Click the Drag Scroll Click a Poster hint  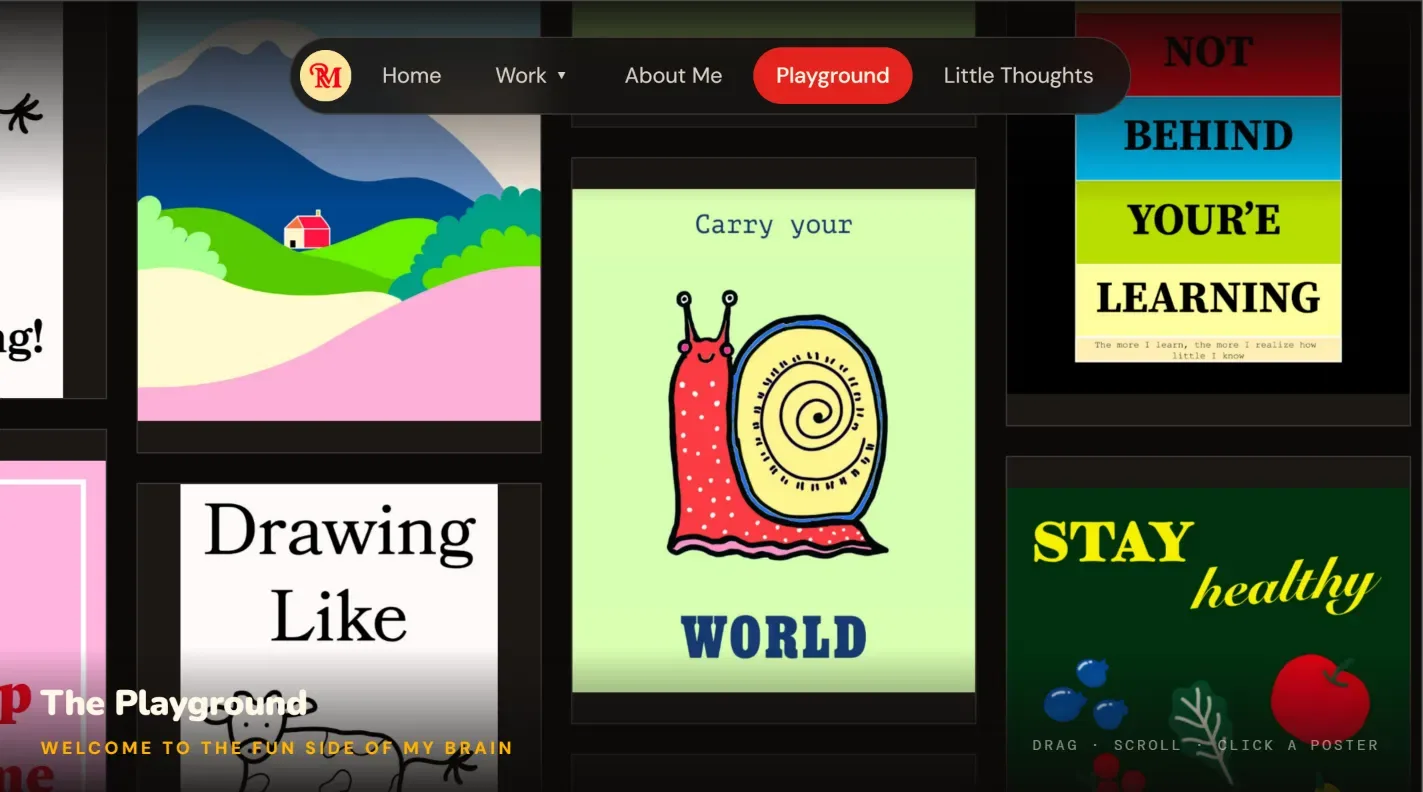pos(1205,745)
